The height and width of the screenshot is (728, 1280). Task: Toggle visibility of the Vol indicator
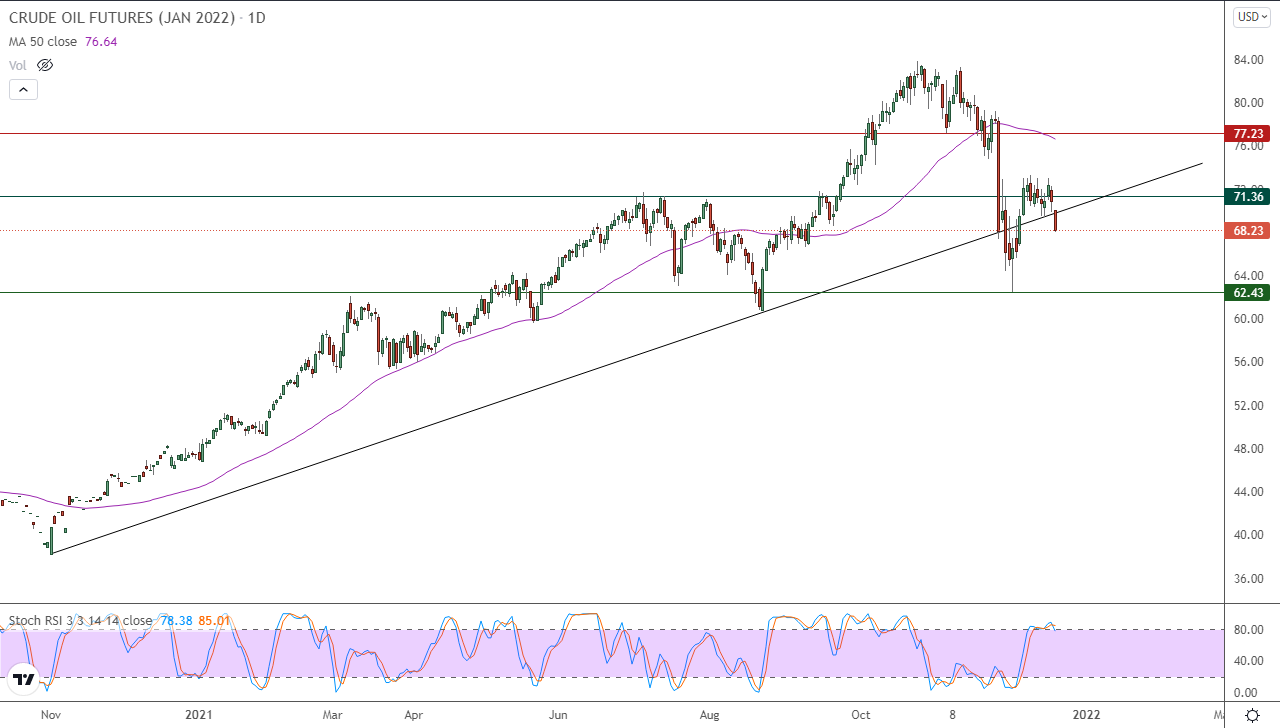click(44, 65)
